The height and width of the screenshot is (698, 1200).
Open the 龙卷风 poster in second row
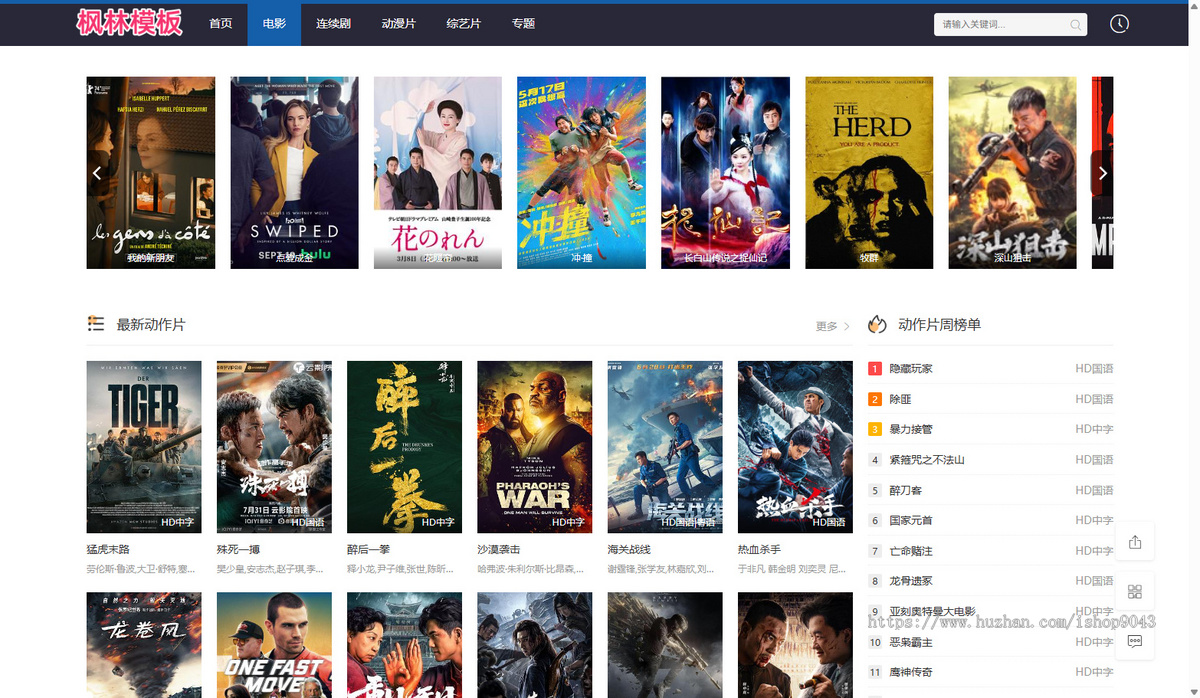coord(144,645)
